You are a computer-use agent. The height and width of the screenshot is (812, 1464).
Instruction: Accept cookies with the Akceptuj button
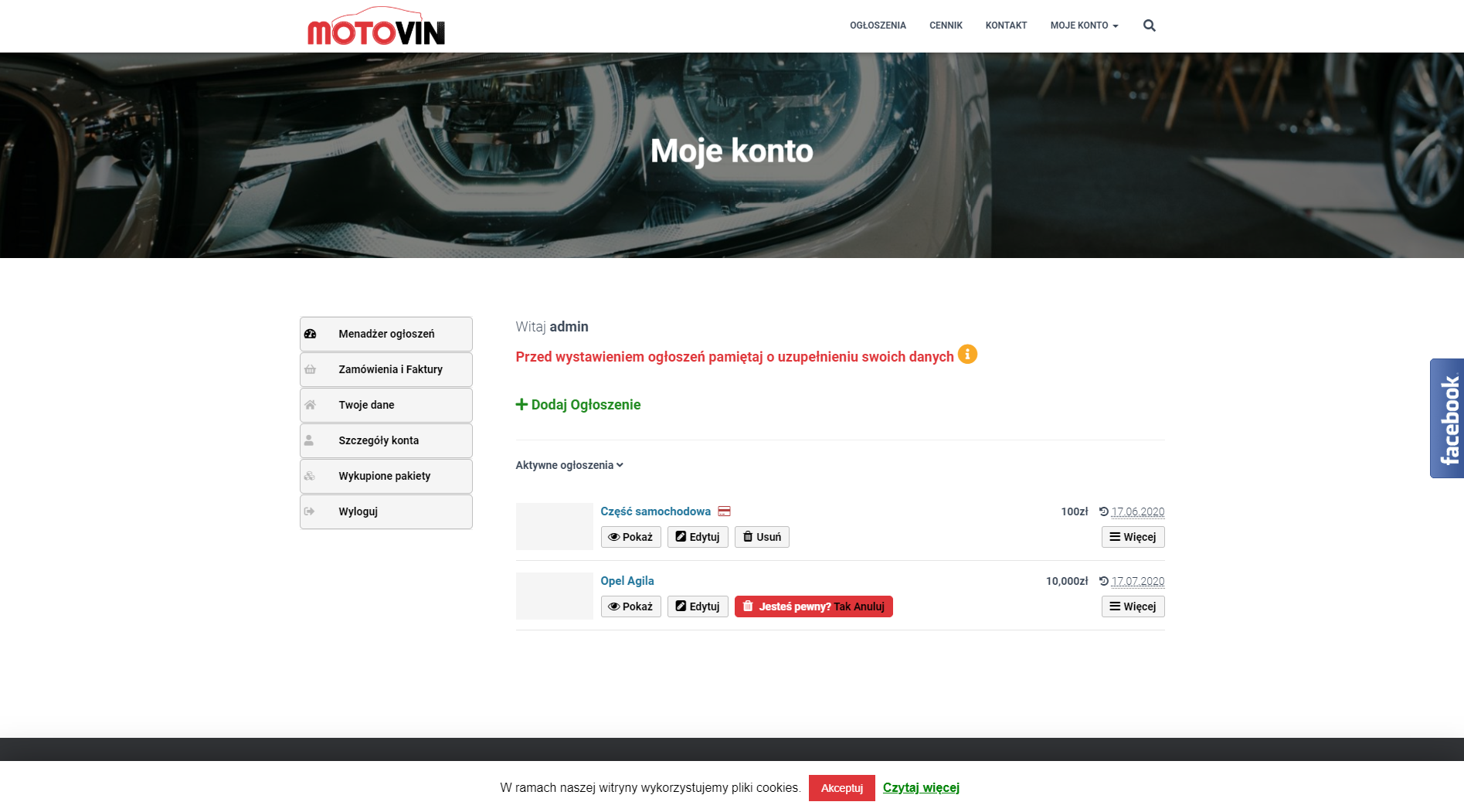tap(841, 788)
